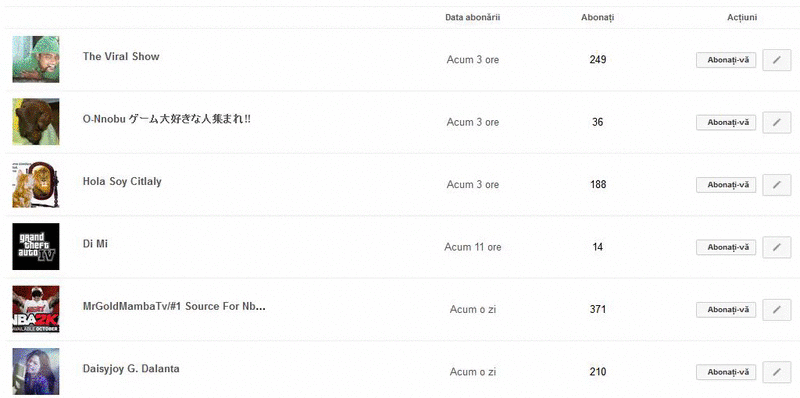Click the pencil edit icon for O-Nnobu channel

click(x=777, y=122)
